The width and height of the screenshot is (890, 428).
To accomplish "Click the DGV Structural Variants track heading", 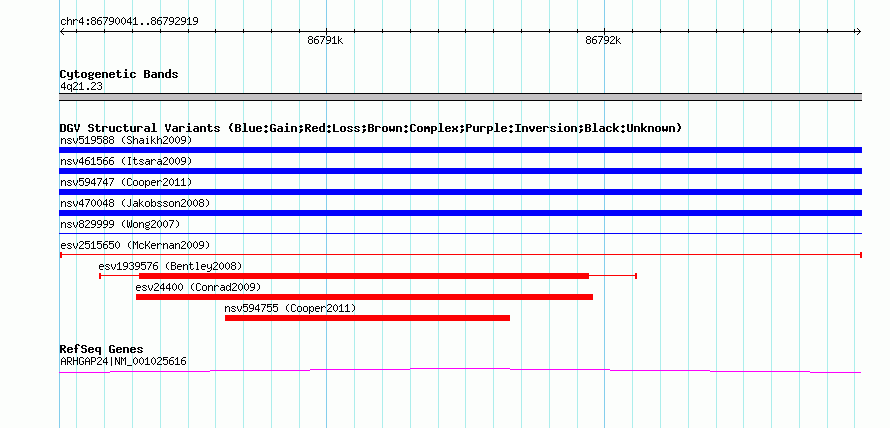I will pos(371,128).
